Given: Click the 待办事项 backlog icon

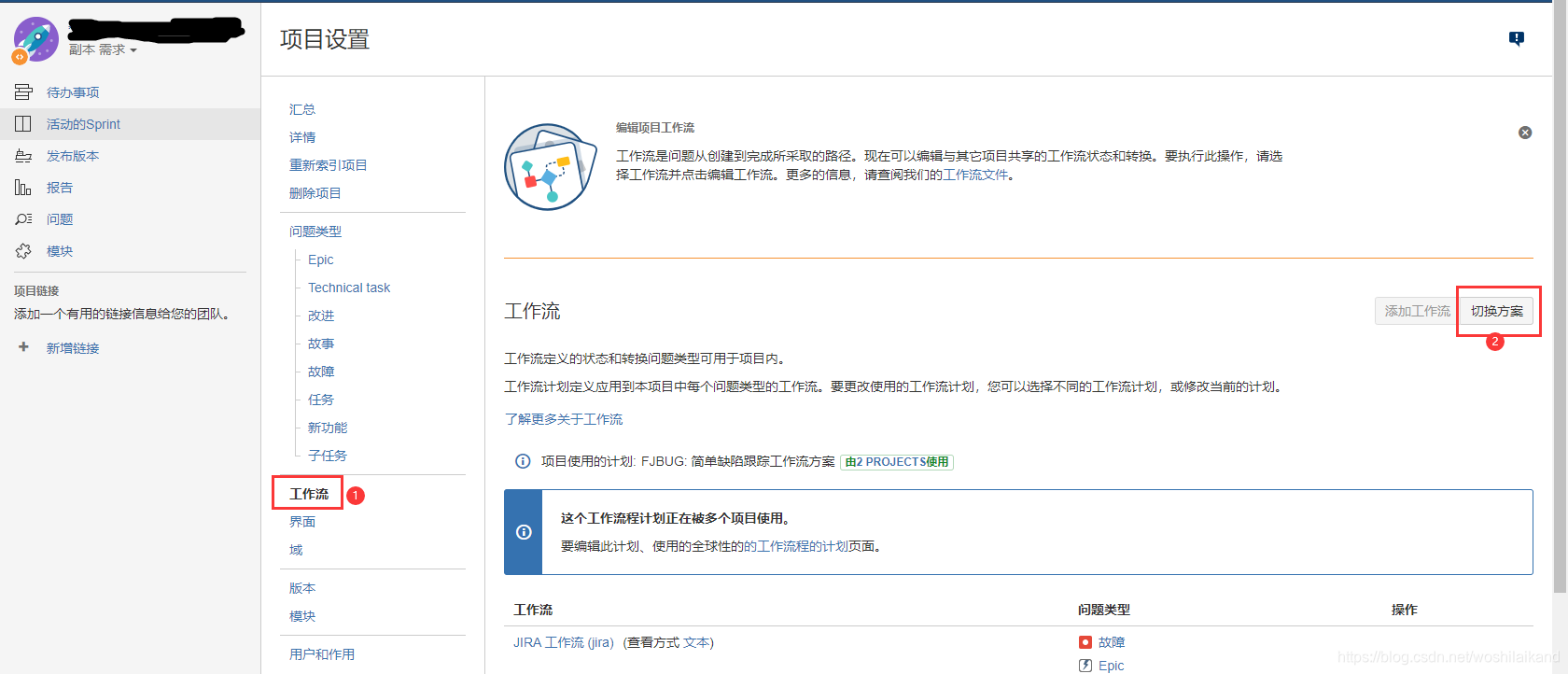Looking at the screenshot, I should coord(23,91).
